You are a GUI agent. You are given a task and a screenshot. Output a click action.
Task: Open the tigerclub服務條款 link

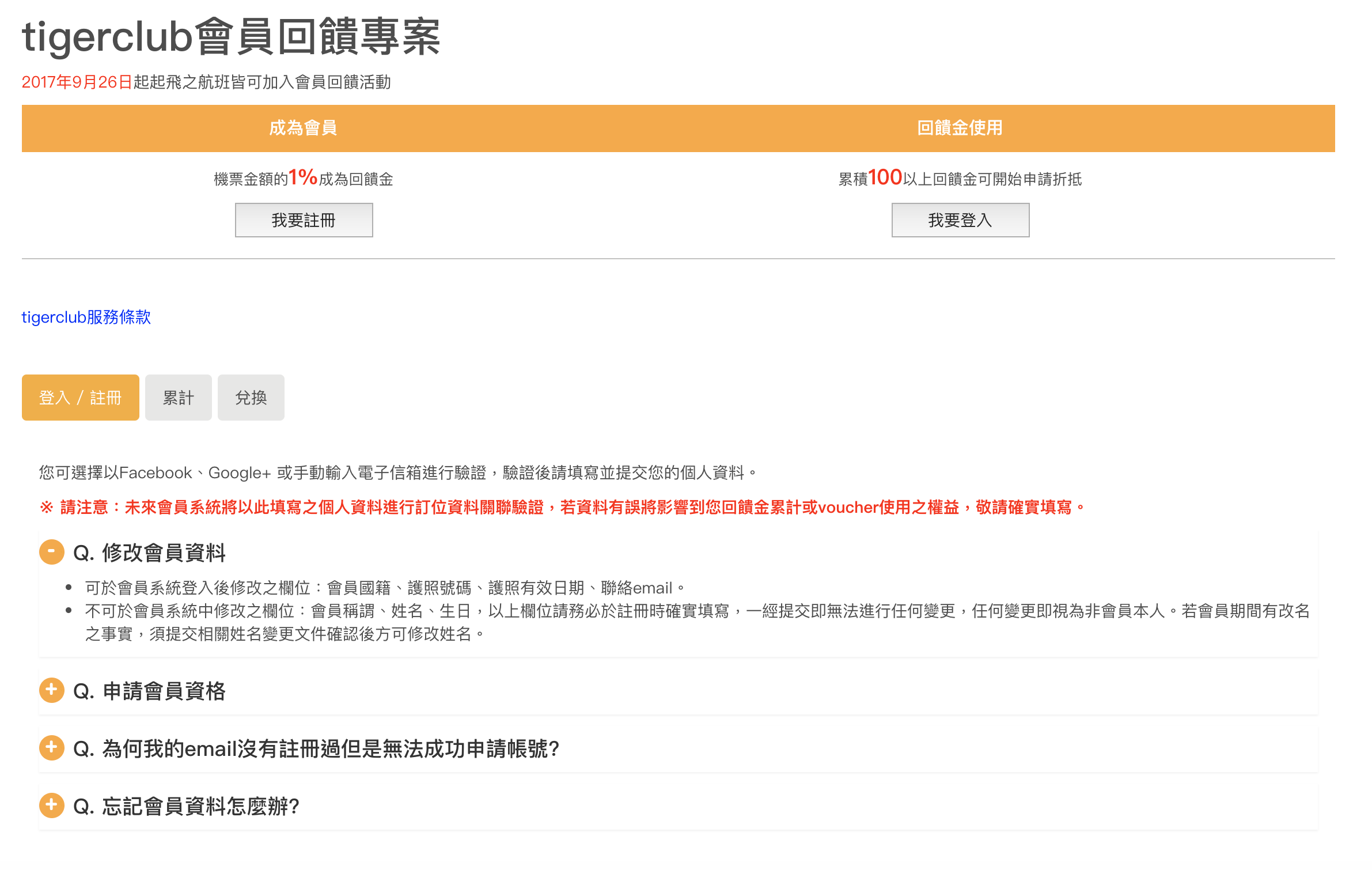(86, 317)
